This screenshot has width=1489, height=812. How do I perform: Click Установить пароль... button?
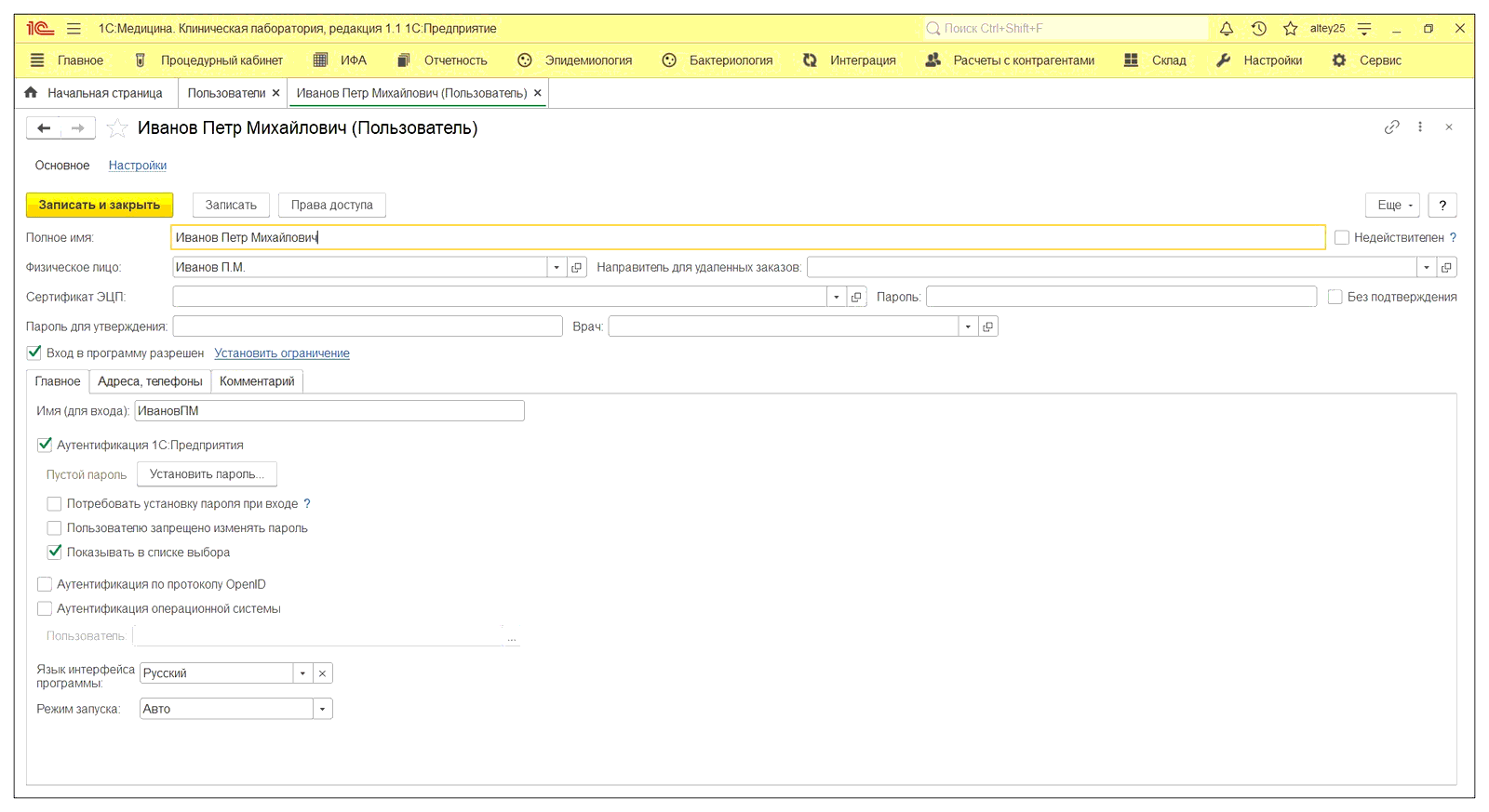[207, 474]
